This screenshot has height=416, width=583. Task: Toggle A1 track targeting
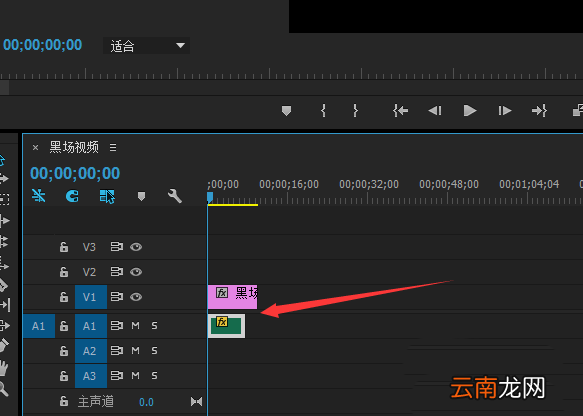91,326
